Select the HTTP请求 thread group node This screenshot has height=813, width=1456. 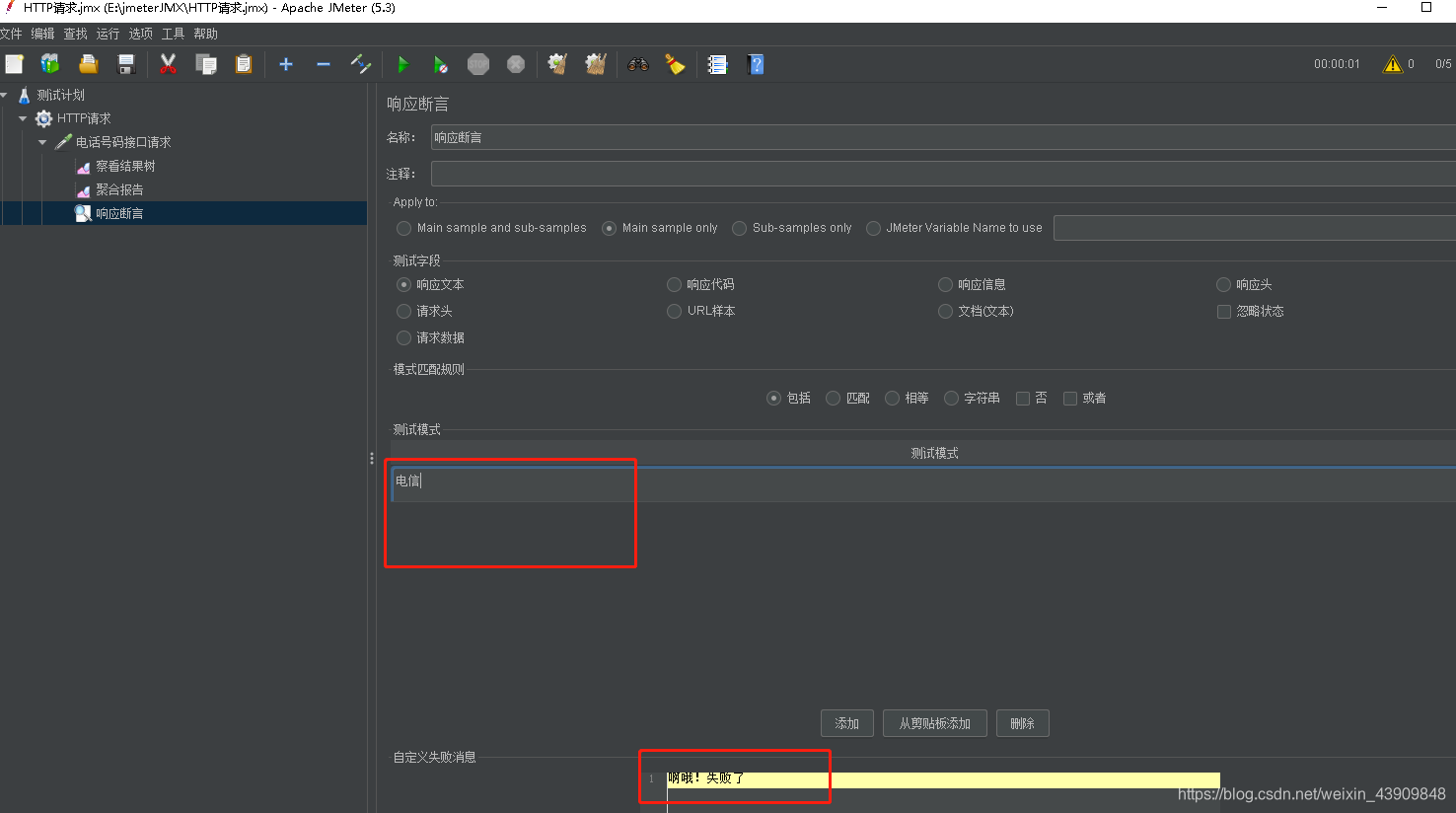click(x=83, y=118)
